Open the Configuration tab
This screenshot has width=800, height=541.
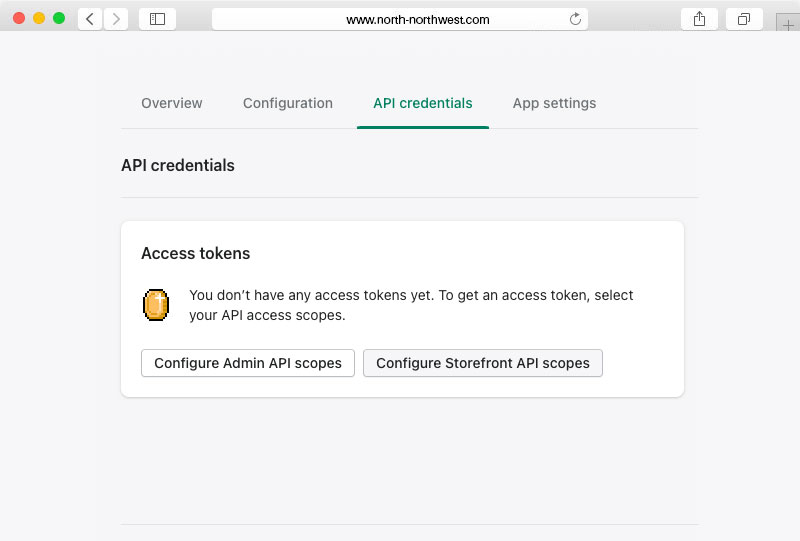(x=288, y=103)
